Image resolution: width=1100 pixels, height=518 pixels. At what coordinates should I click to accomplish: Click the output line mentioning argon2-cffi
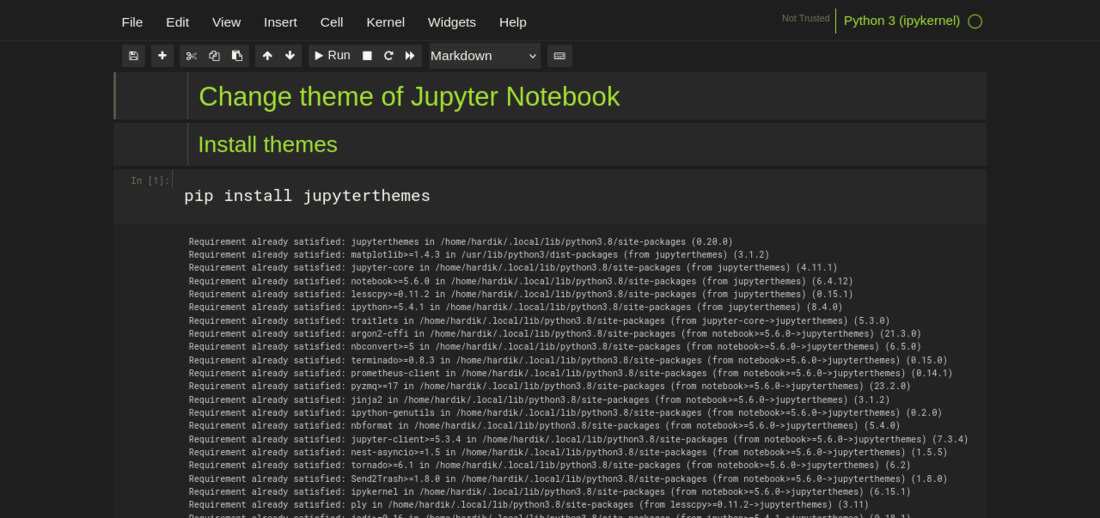555,333
